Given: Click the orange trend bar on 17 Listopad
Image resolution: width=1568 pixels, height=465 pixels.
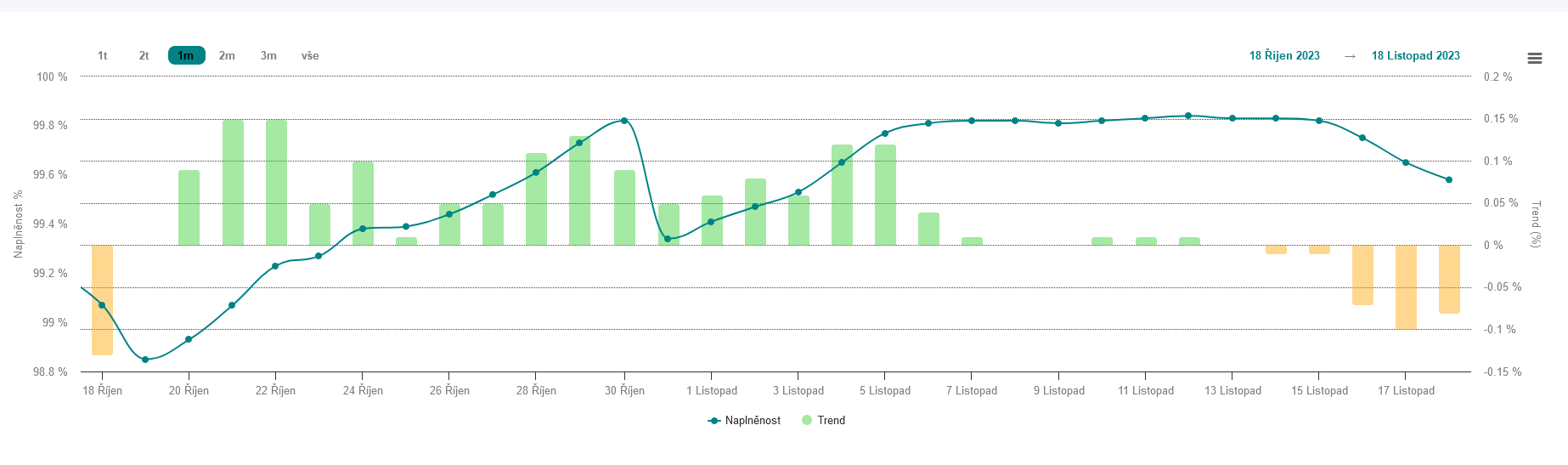Looking at the screenshot, I should (1406, 286).
